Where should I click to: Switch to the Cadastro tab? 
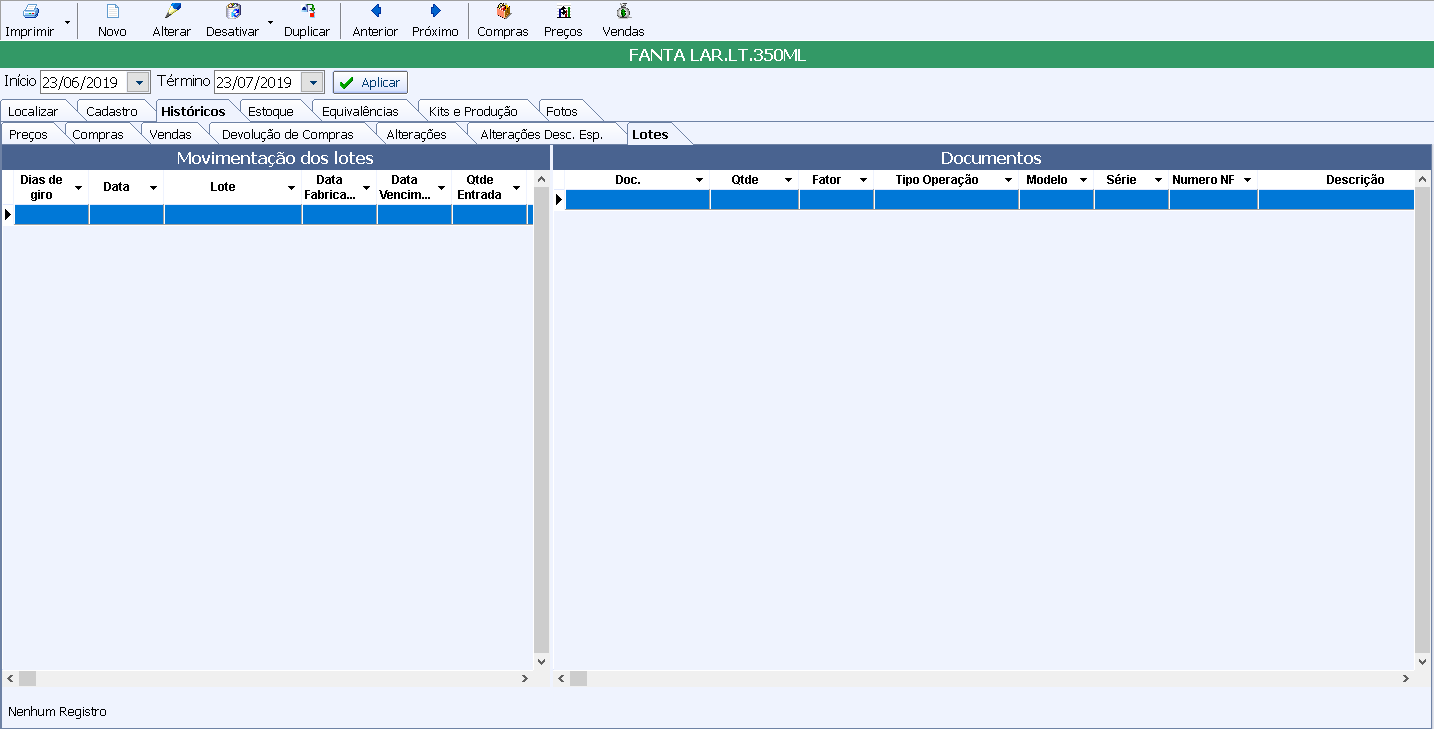112,111
